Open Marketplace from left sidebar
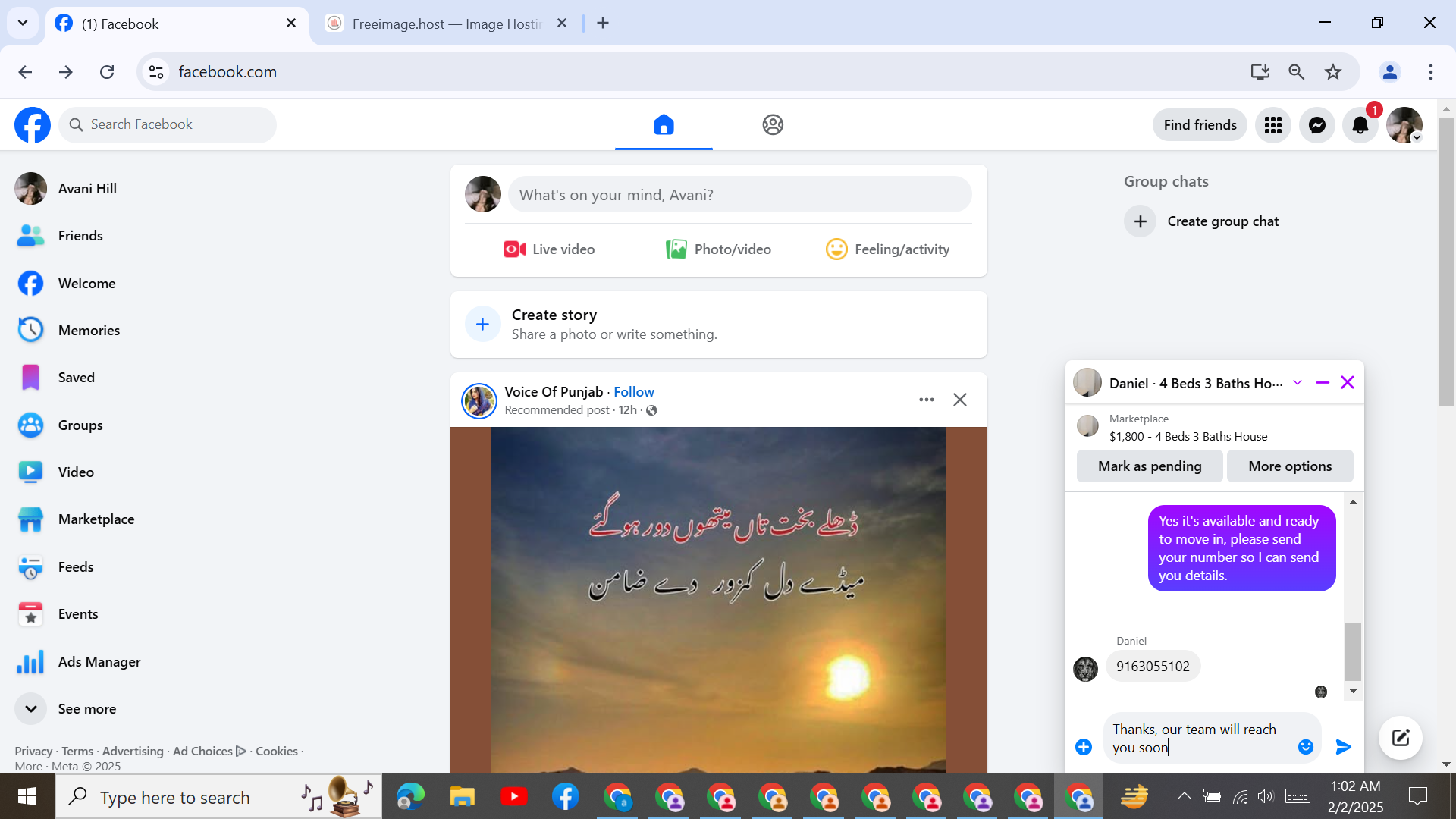 96,519
